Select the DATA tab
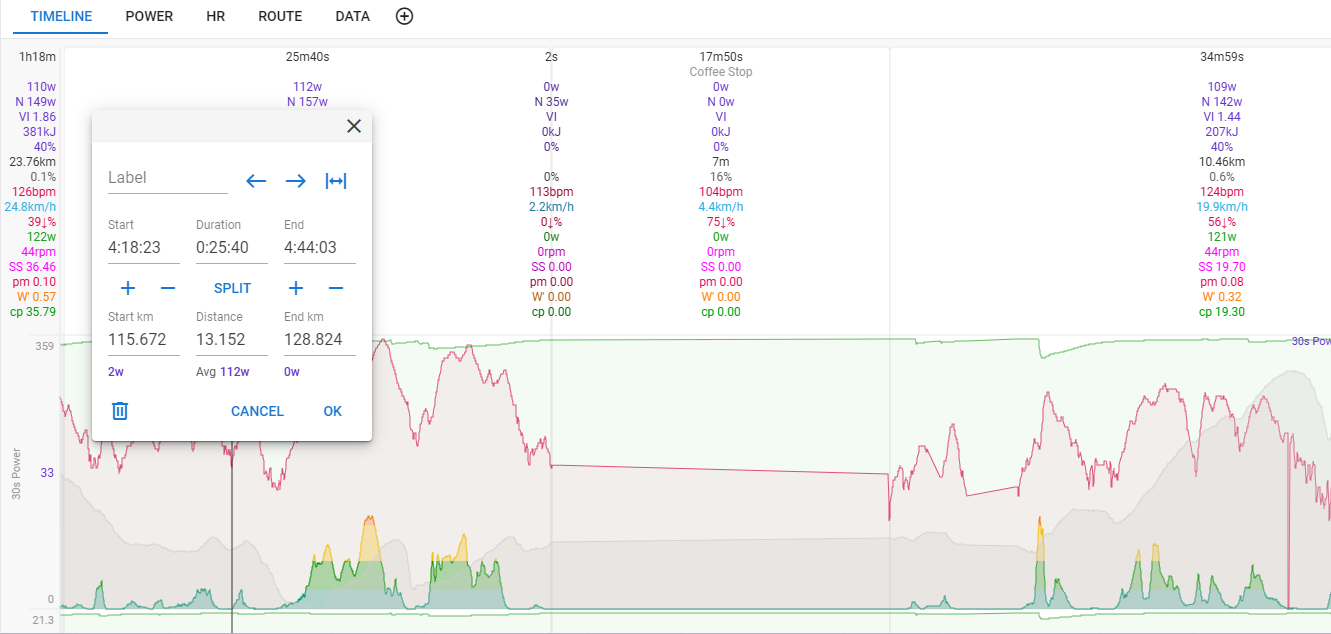The image size is (1331, 634). [352, 17]
